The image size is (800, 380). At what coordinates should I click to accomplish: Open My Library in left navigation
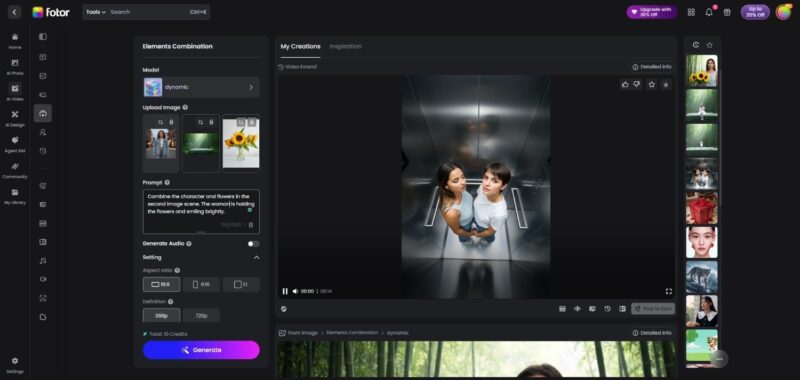[15, 196]
